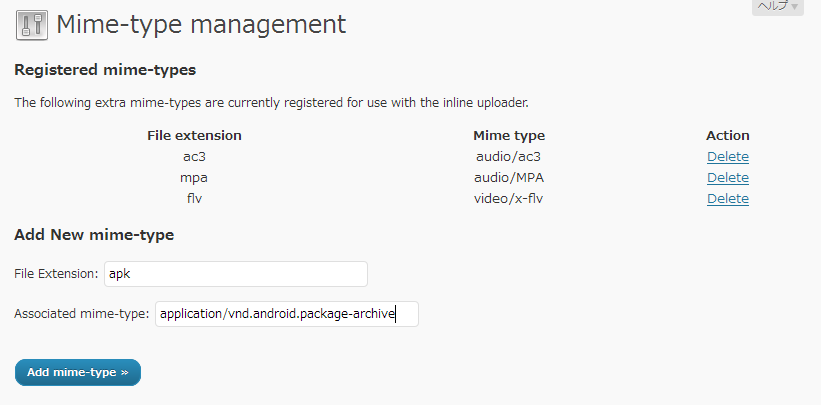Focus the Associated mime-type input field
The image size is (821, 405).
tap(287, 314)
